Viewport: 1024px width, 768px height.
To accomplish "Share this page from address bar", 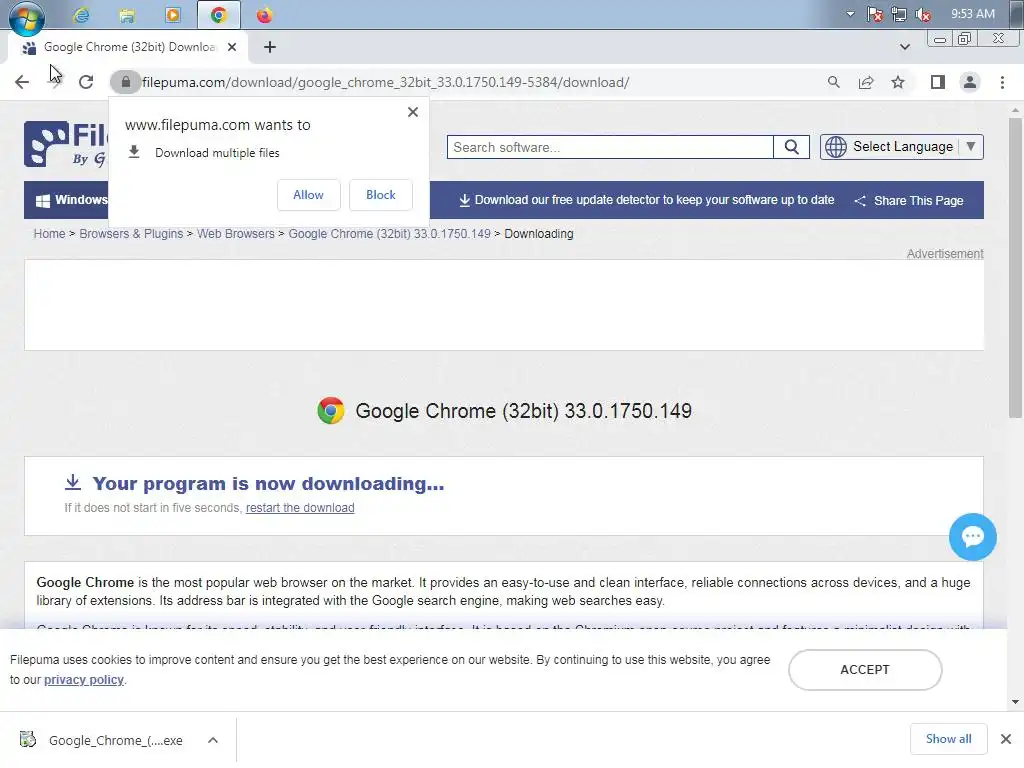I will point(866,82).
